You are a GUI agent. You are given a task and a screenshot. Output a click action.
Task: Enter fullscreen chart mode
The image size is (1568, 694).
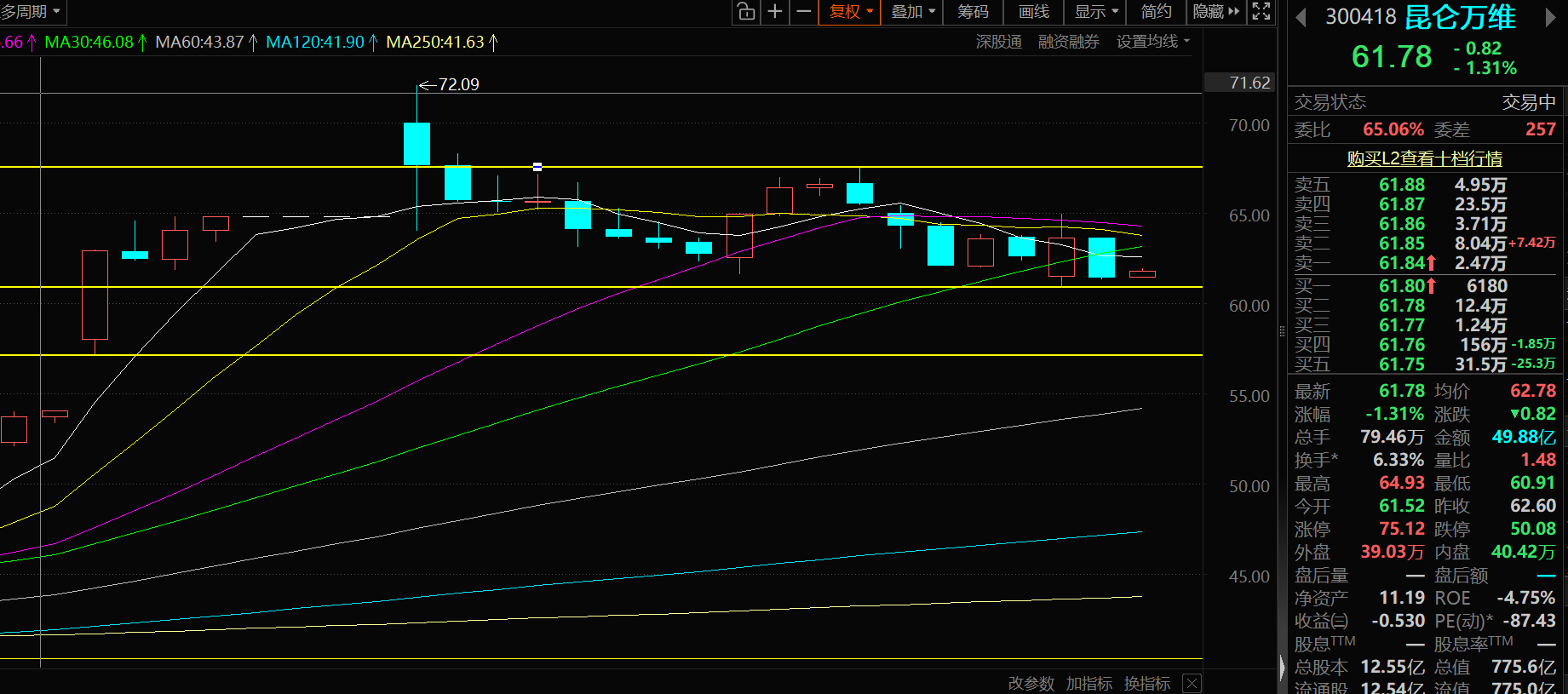[1261, 12]
